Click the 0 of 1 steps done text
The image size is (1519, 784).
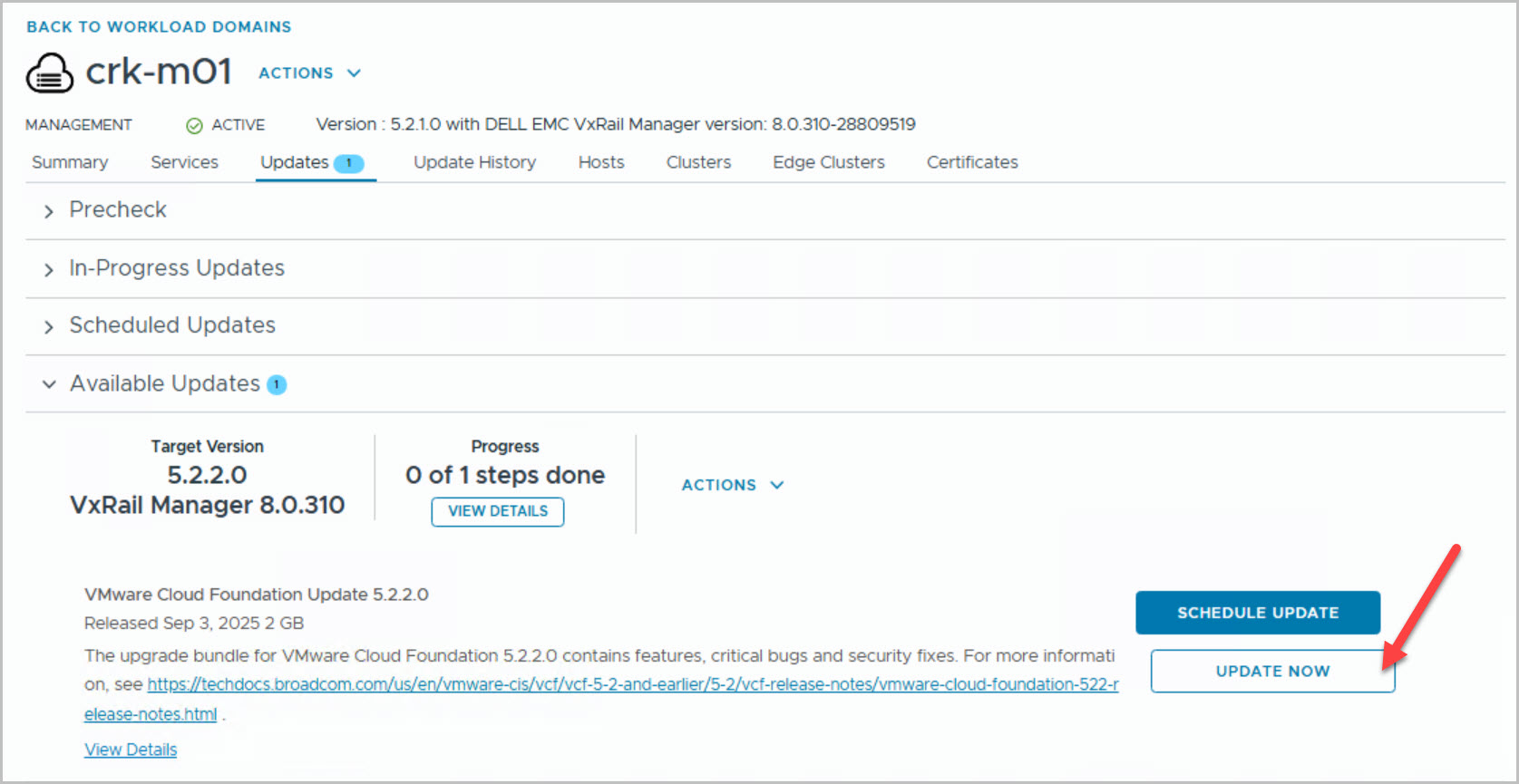click(505, 475)
